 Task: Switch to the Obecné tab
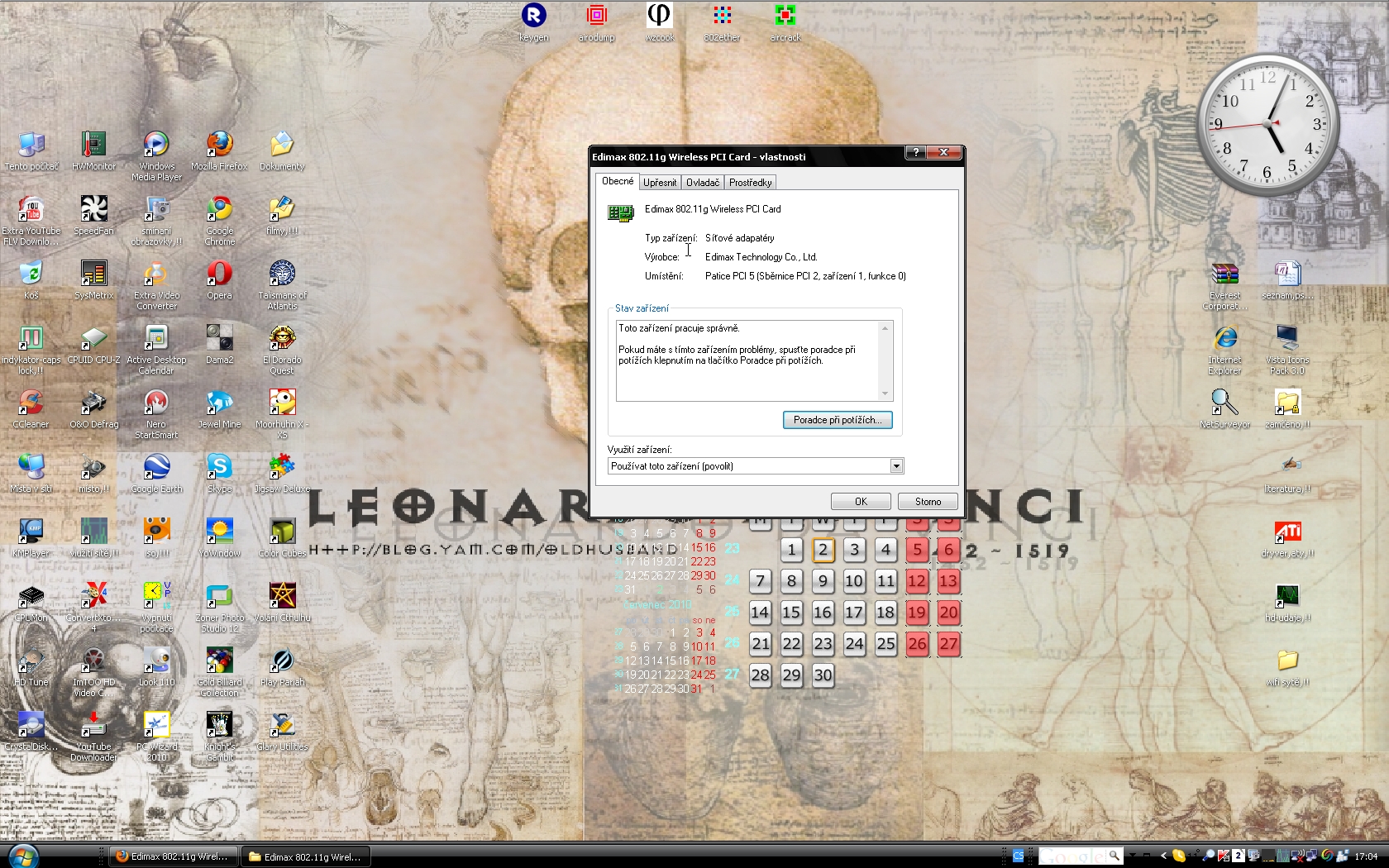point(618,181)
